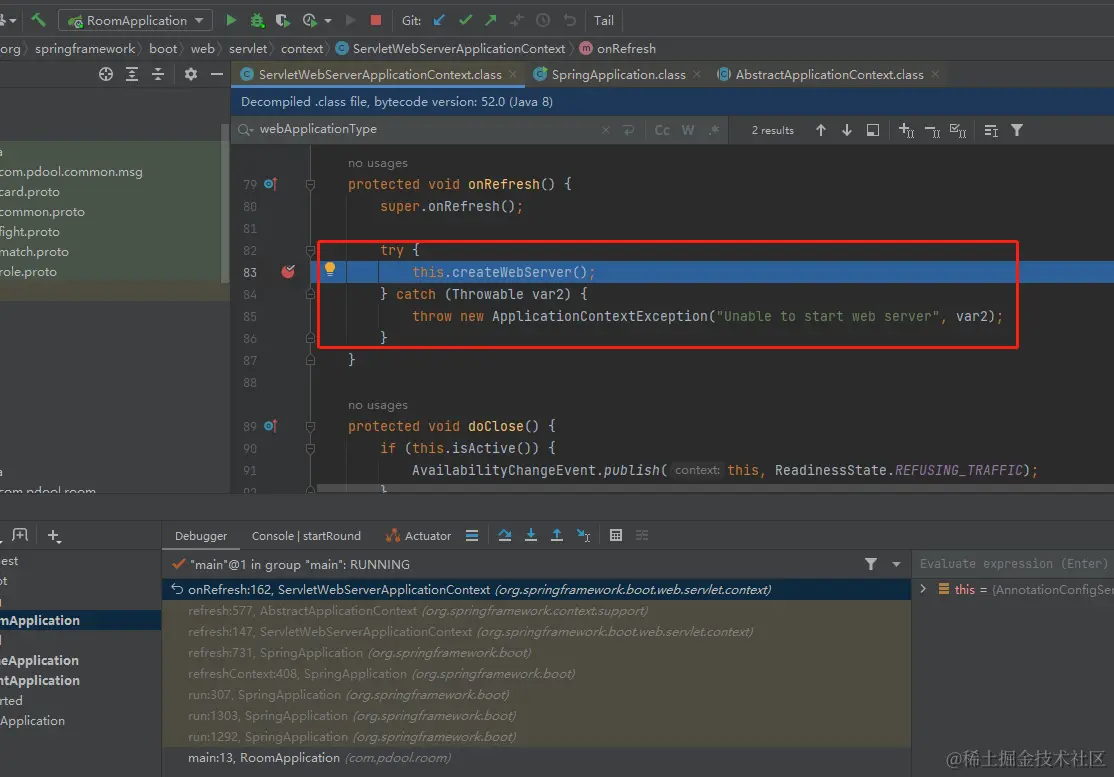The width and height of the screenshot is (1114, 777).
Task: Collapse the onRefresh method fold marker
Action: [x=310, y=185]
